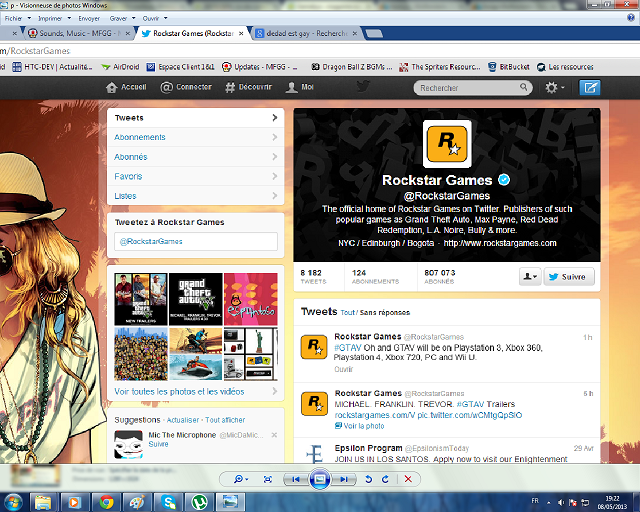Click Actualiser in Suggestions
This screenshot has height=512, width=640.
[182, 420]
